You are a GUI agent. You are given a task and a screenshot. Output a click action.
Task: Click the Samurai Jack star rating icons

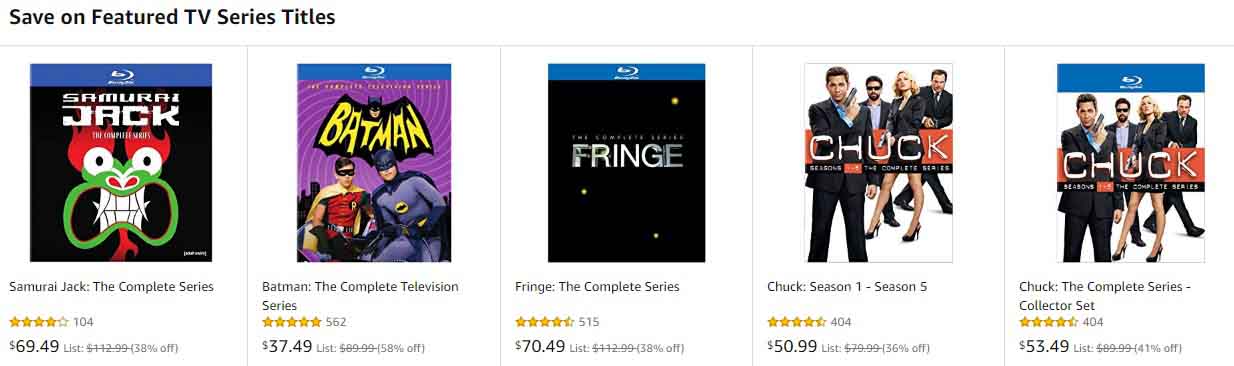coord(39,322)
